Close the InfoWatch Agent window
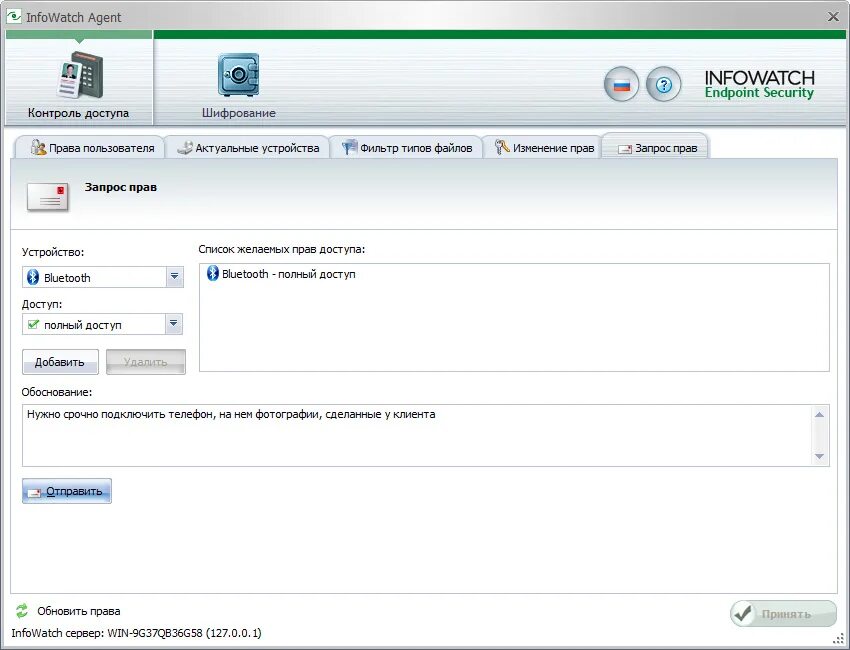 pyautogui.click(x=833, y=17)
